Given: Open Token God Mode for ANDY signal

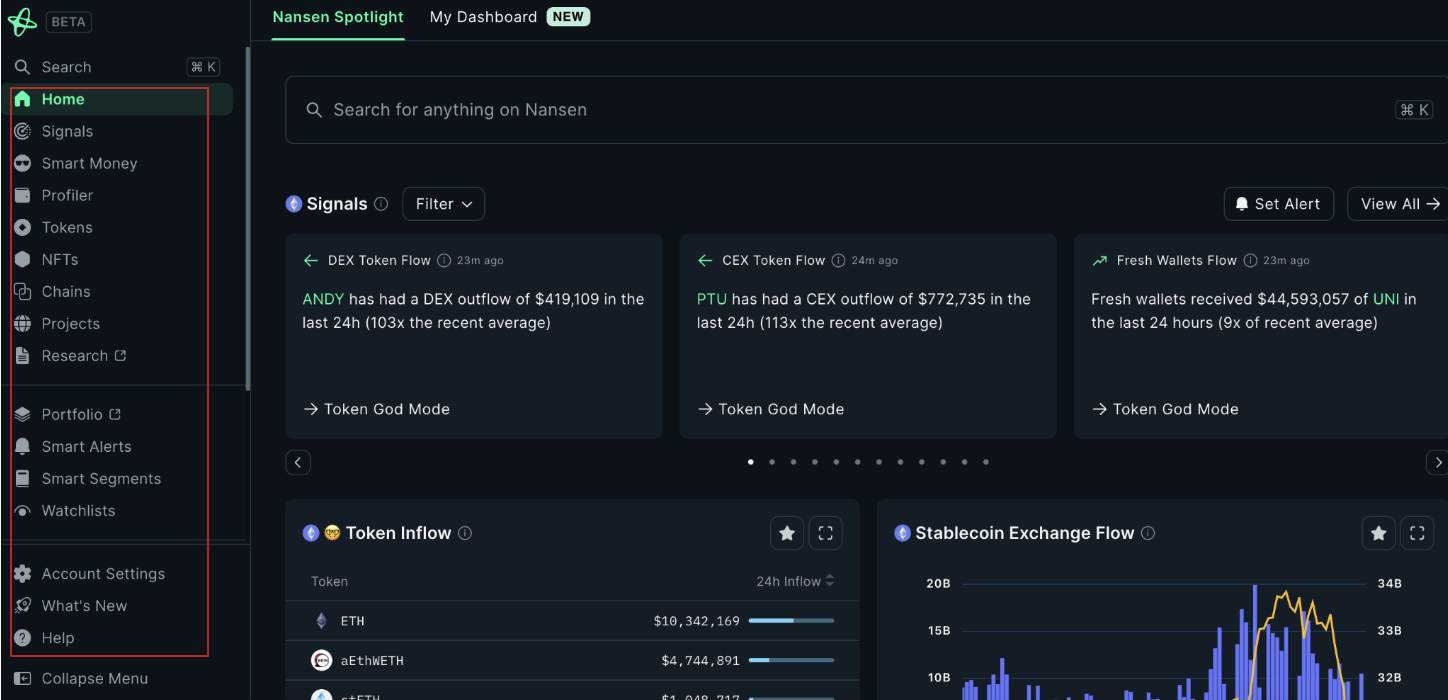Looking at the screenshot, I should click(x=376, y=409).
